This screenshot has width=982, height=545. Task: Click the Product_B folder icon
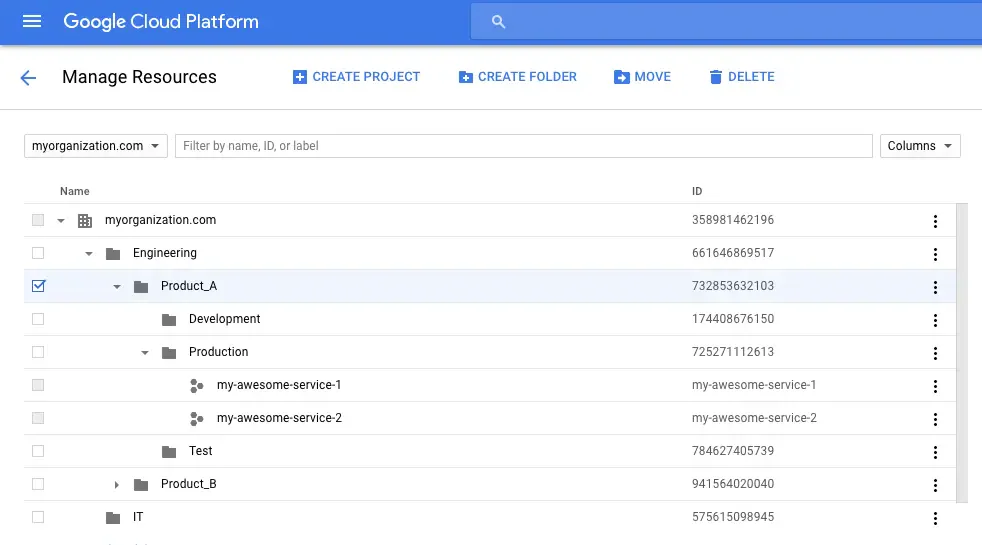click(x=141, y=485)
